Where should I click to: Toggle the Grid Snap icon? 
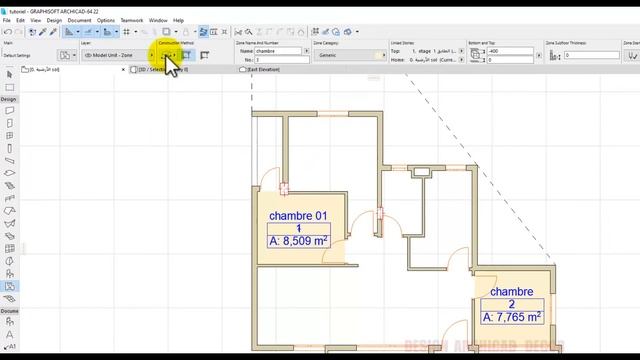pyautogui.click(x=127, y=32)
